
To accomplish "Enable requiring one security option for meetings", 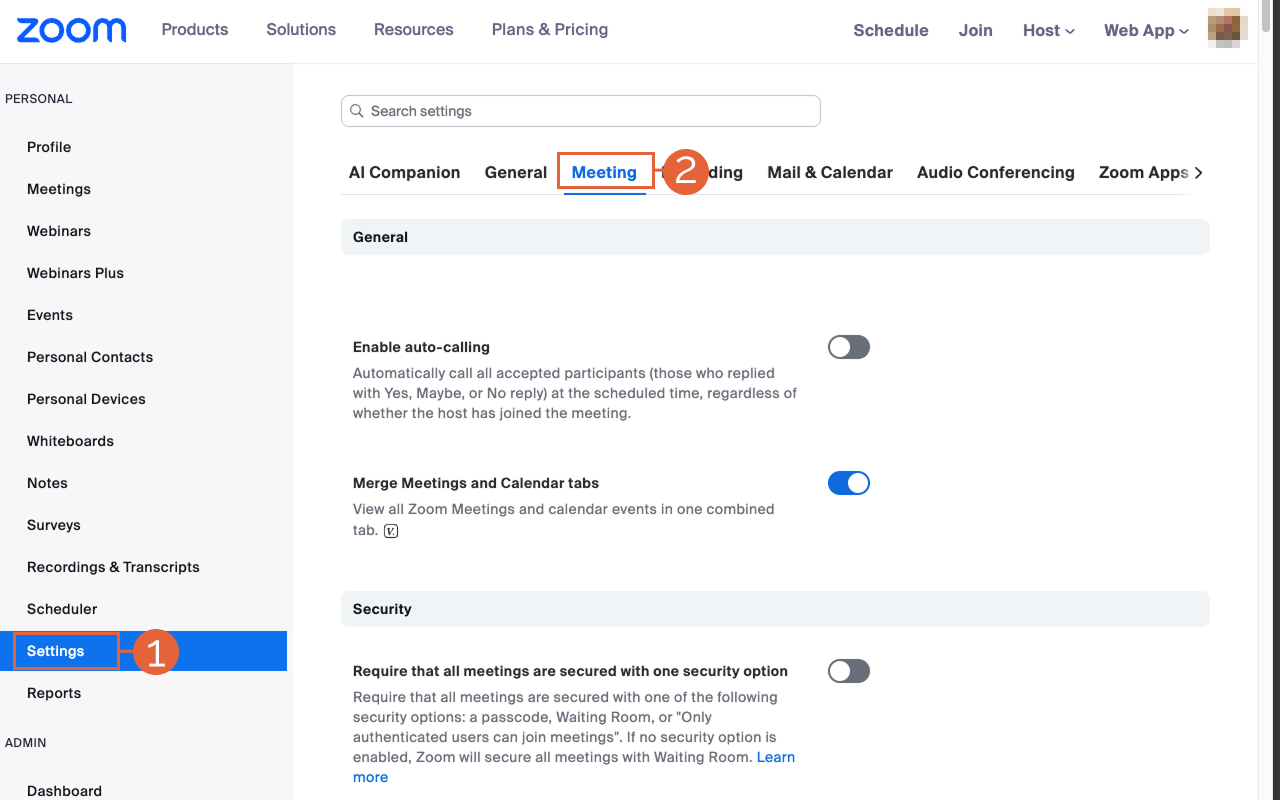I will pos(848,671).
